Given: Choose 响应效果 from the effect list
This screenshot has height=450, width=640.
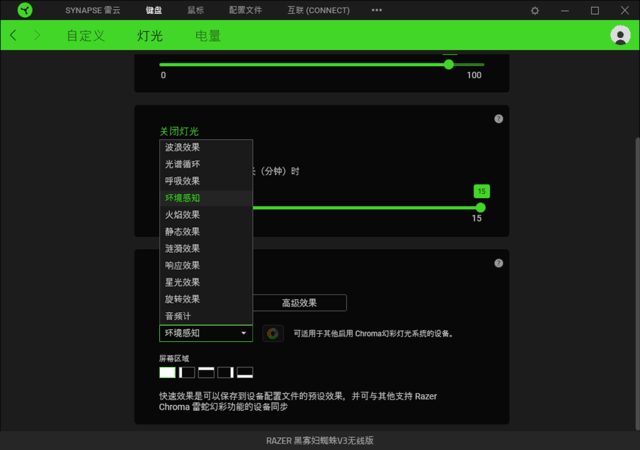Looking at the screenshot, I should tap(206, 265).
